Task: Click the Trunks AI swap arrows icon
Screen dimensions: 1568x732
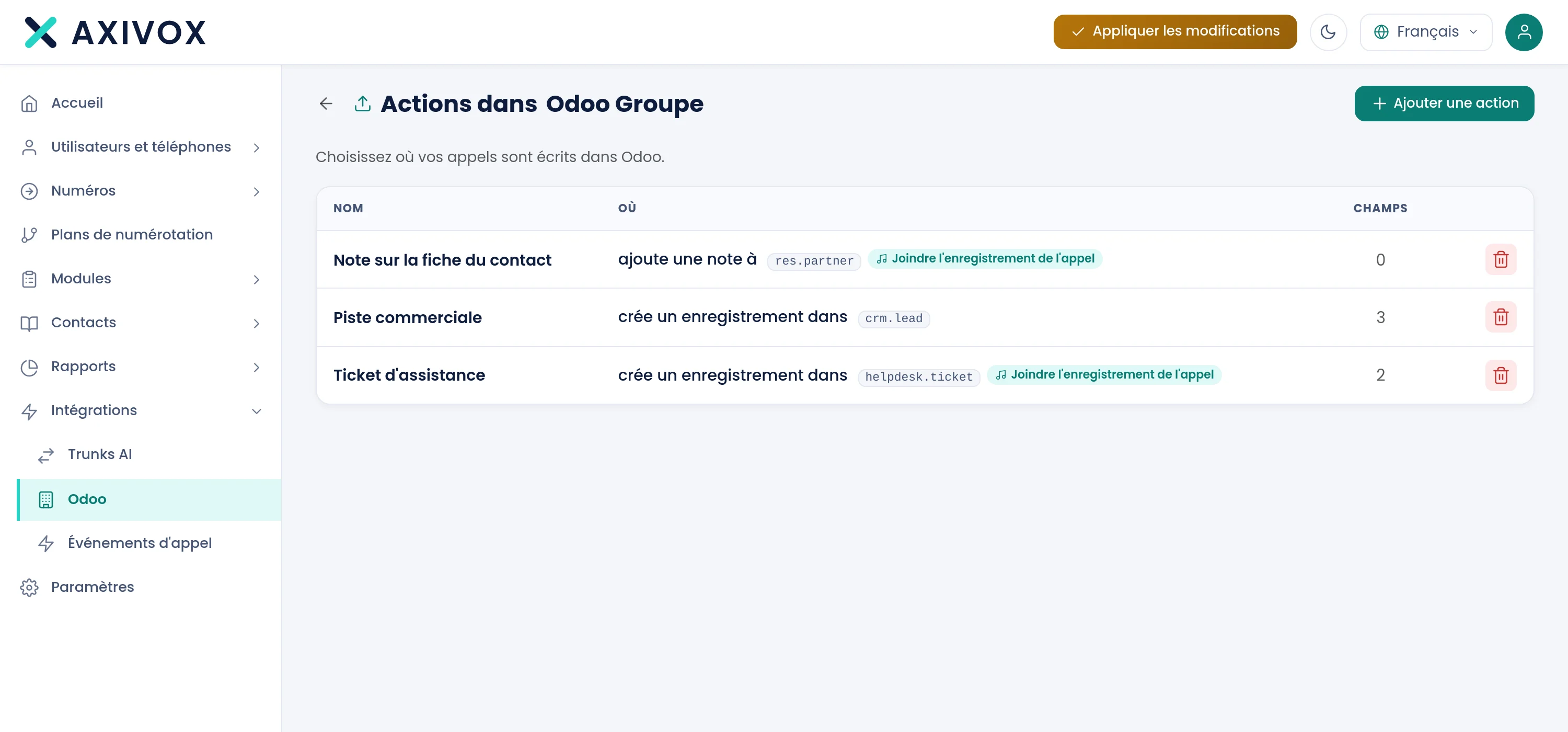Action: coord(47,455)
